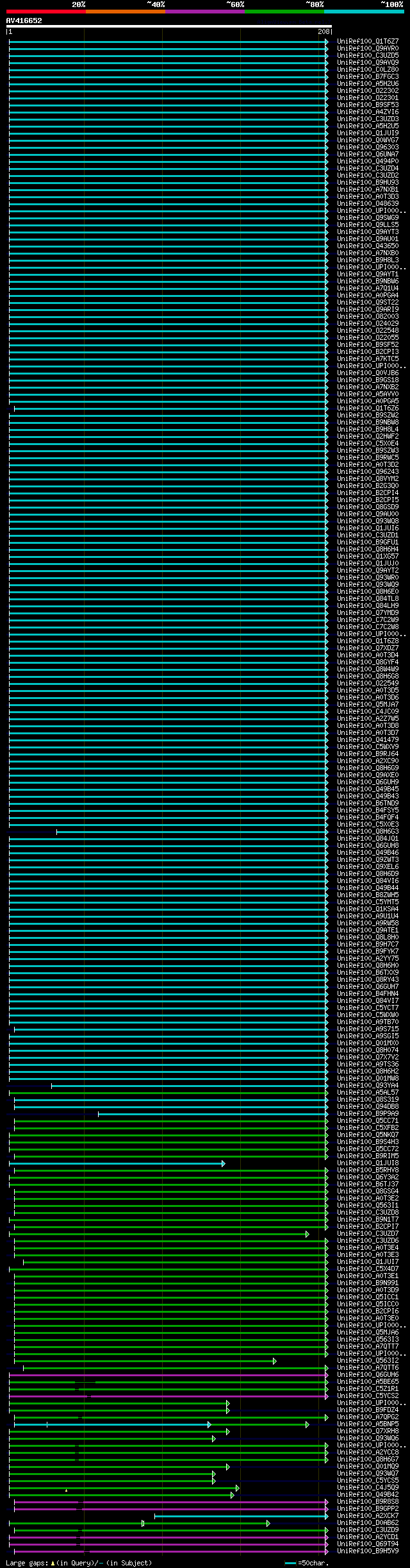Select hit label UniRef100_O48639

coord(368,203)
